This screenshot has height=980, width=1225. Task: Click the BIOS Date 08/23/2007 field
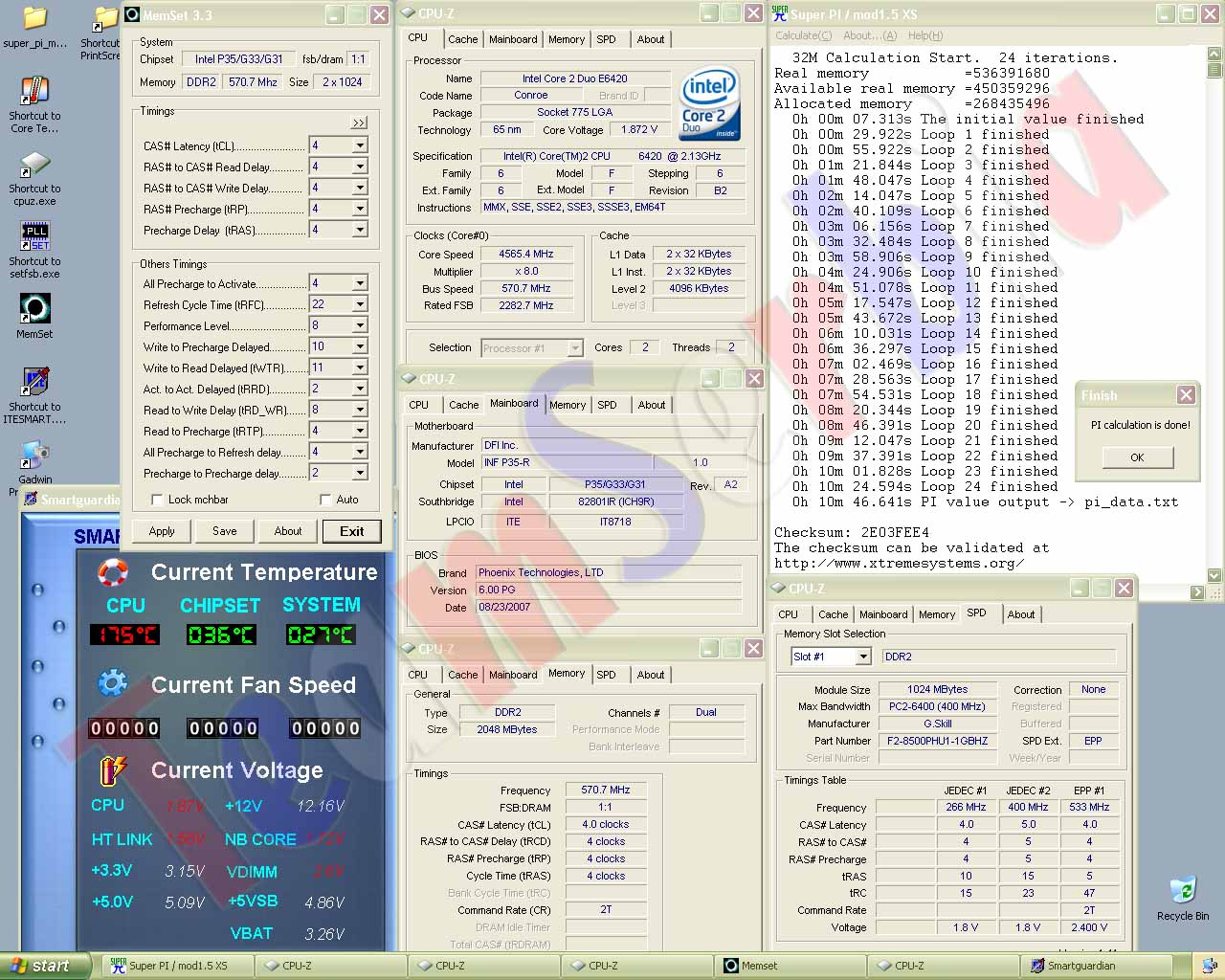[x=609, y=607]
